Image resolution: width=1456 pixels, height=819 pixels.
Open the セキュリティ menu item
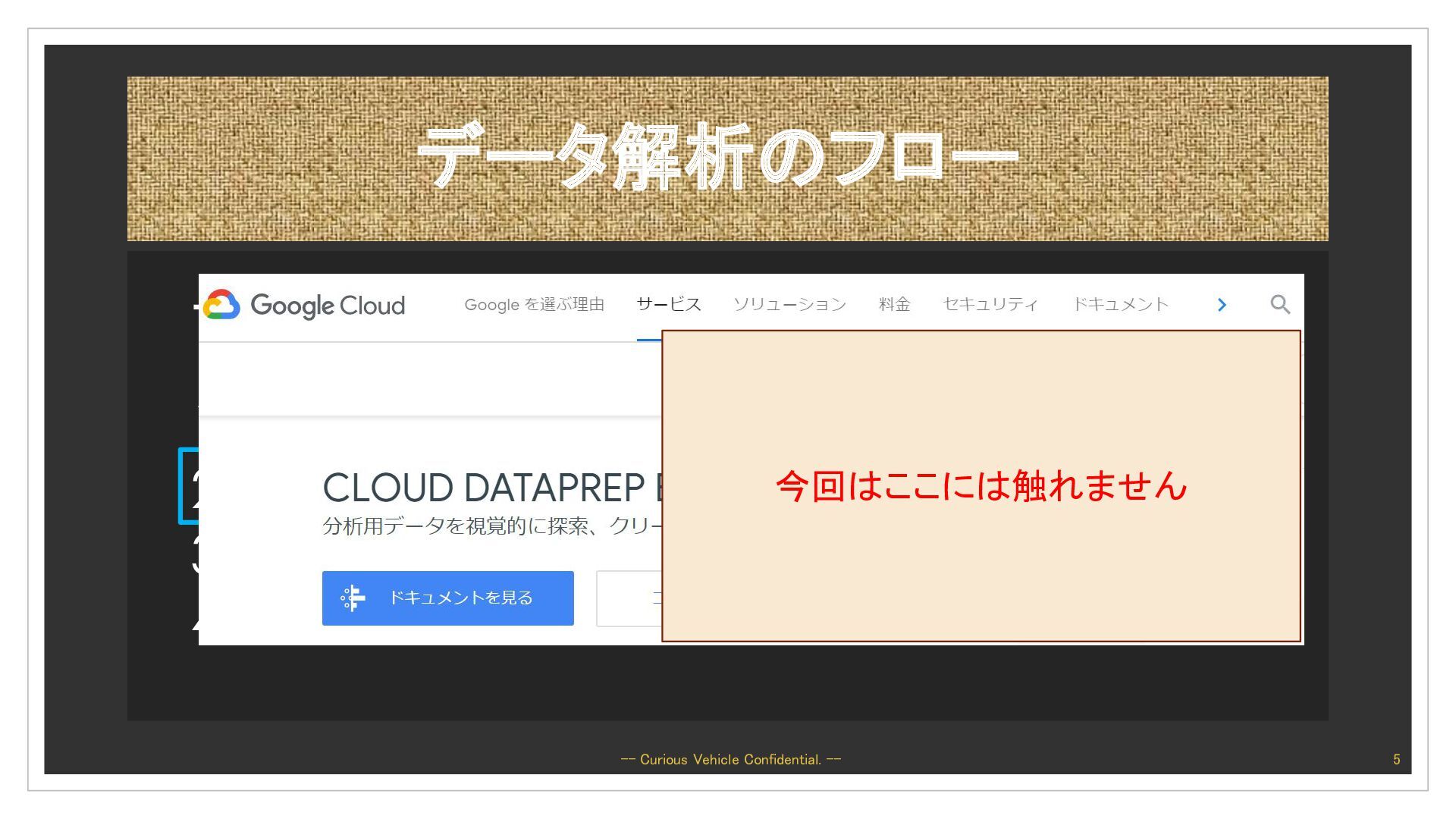(990, 305)
